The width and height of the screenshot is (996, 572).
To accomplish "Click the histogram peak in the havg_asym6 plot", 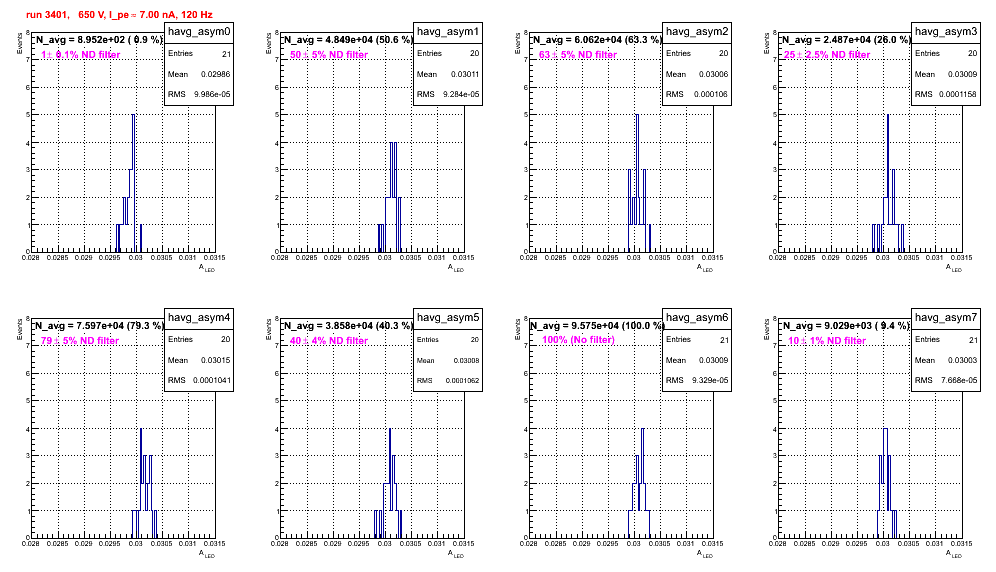I will (643, 430).
